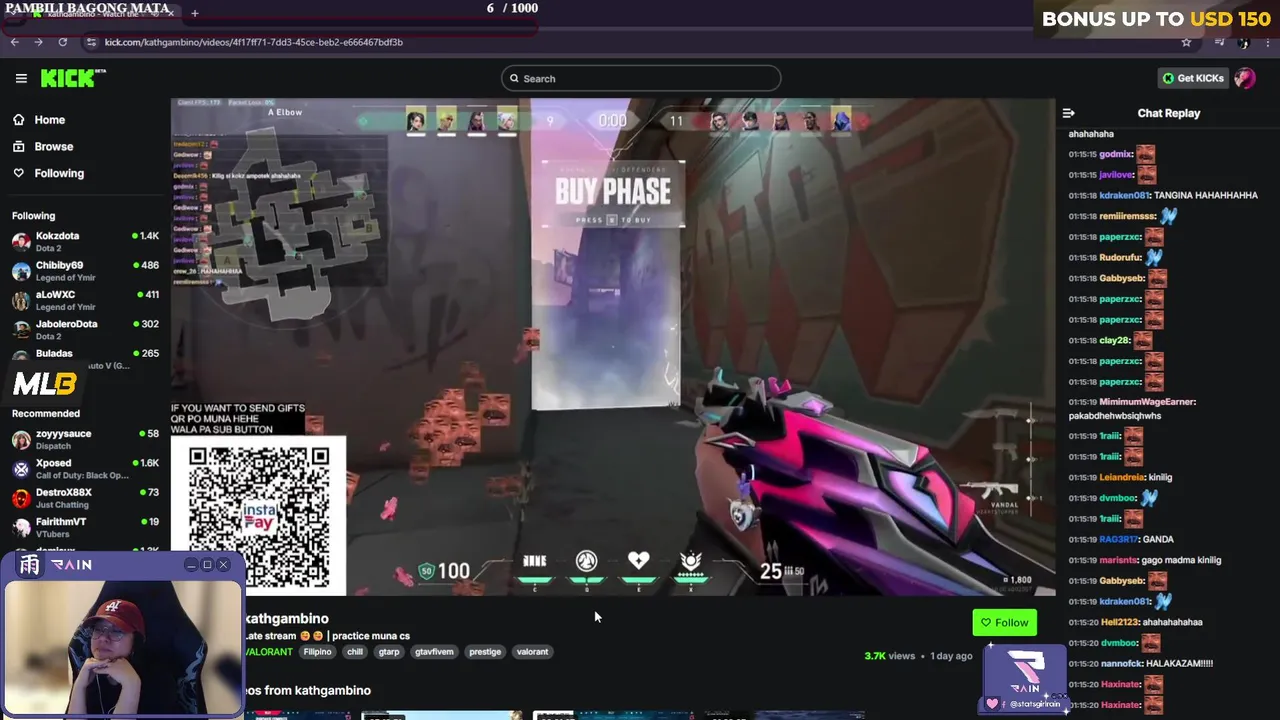Screen dimensions: 1280x720
Task: Open JaboleroDota channel avatar
Action: 21,329
